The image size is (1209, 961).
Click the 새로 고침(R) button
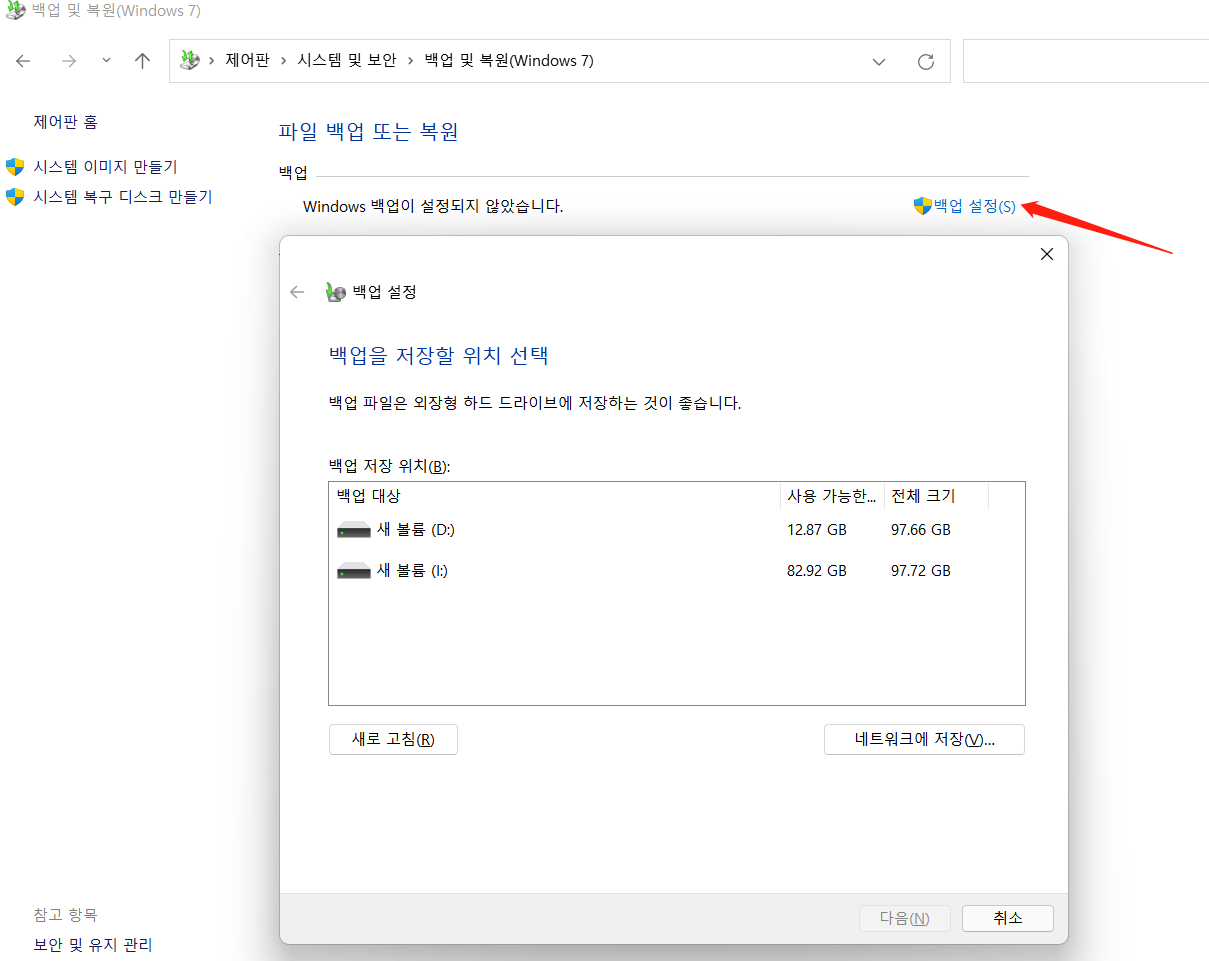pyautogui.click(x=393, y=739)
